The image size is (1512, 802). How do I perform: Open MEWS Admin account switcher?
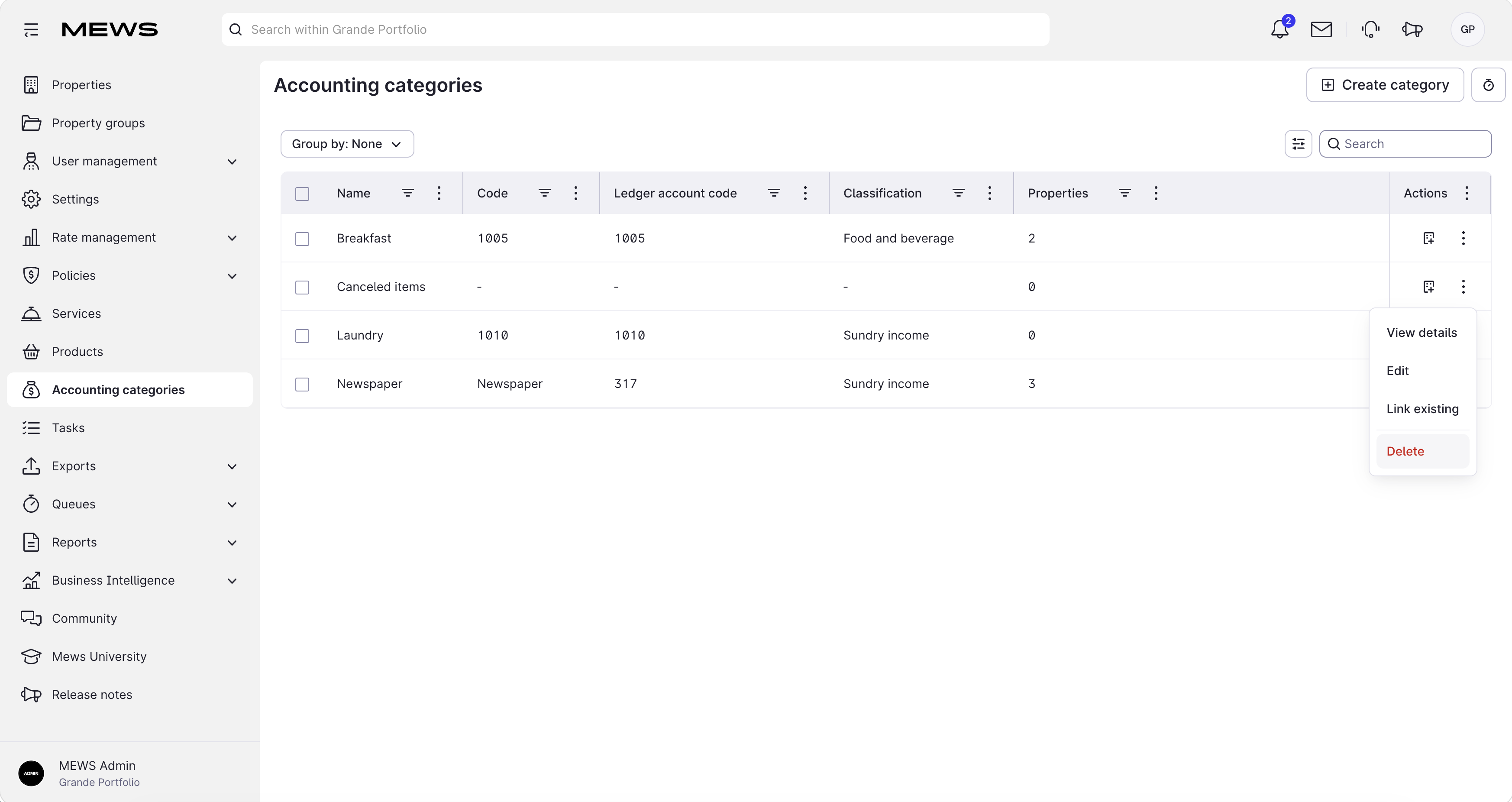pos(130,774)
